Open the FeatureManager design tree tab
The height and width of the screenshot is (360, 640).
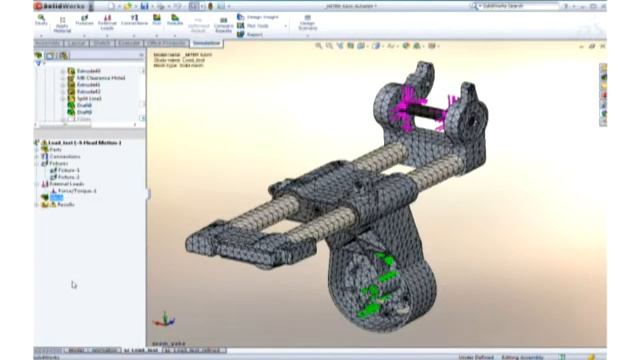(x=38, y=56)
